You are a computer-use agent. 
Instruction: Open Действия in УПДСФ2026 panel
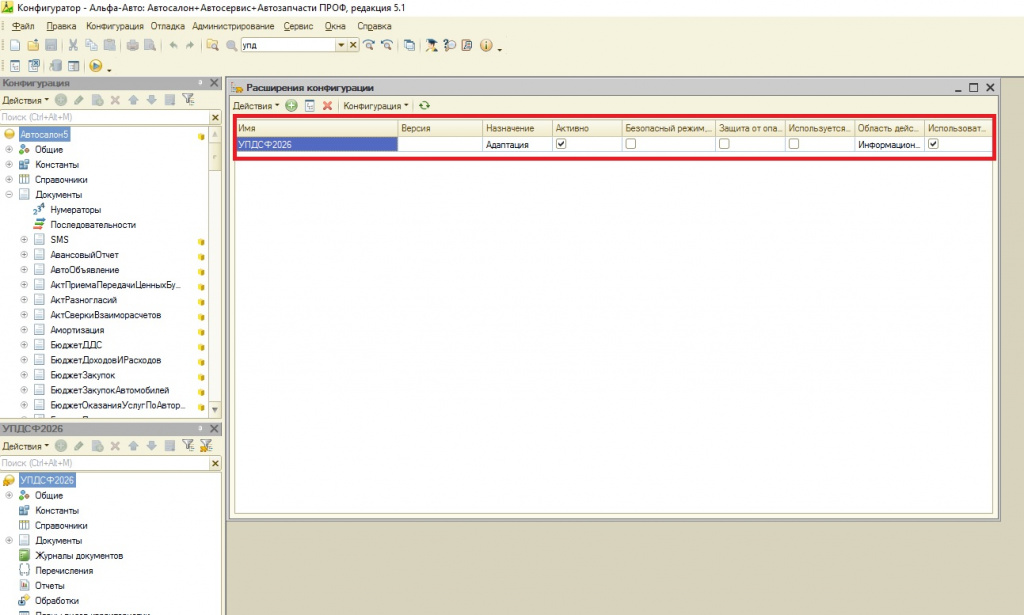(25, 446)
